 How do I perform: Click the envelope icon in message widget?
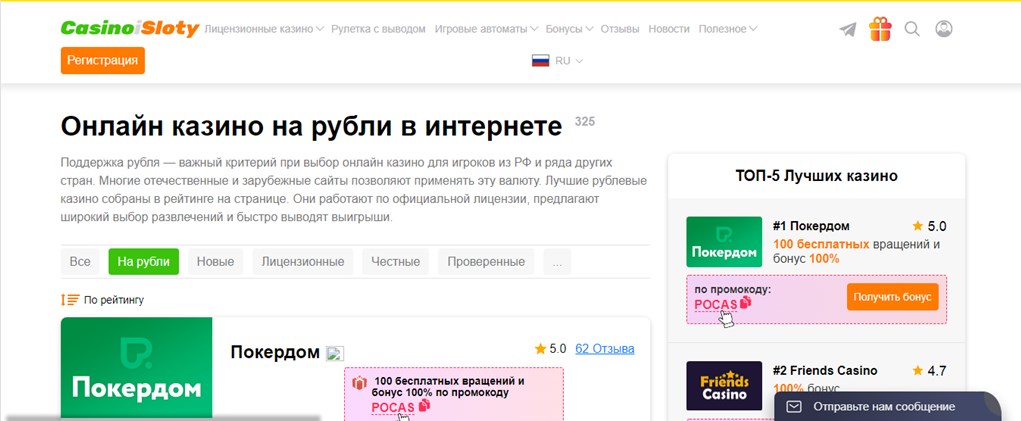coord(794,407)
